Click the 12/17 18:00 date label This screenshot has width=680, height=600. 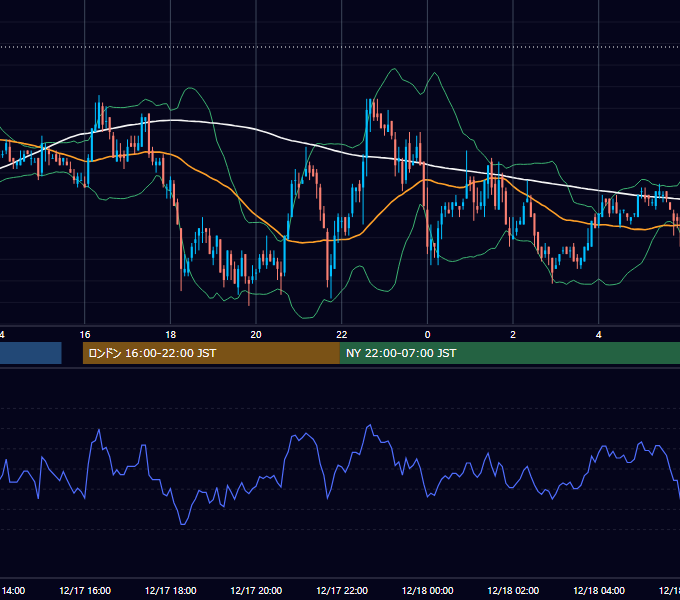coord(170,590)
